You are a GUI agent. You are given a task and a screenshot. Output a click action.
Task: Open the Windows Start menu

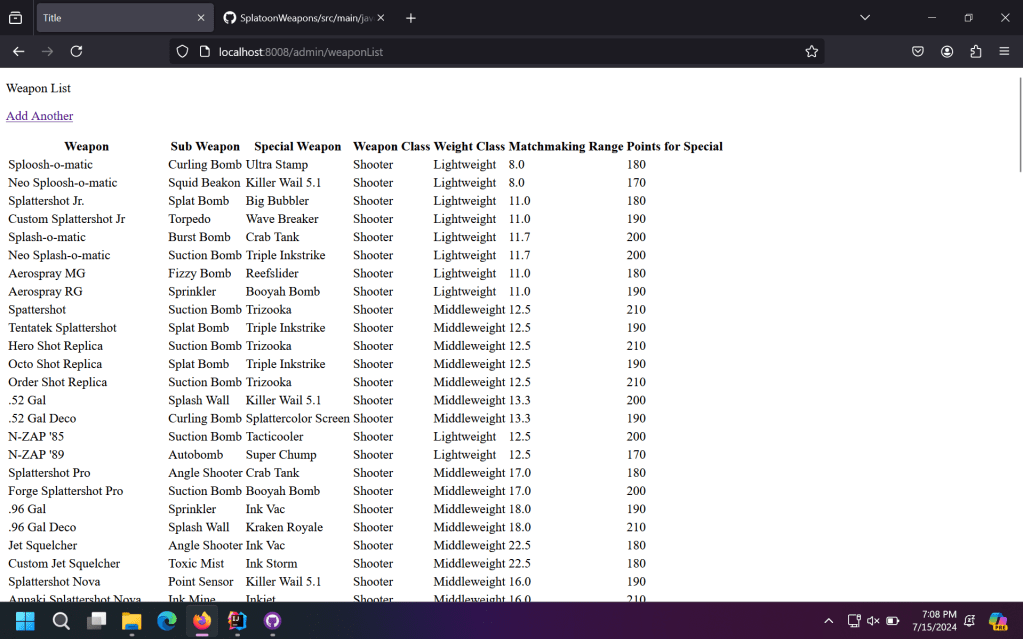[25, 621]
